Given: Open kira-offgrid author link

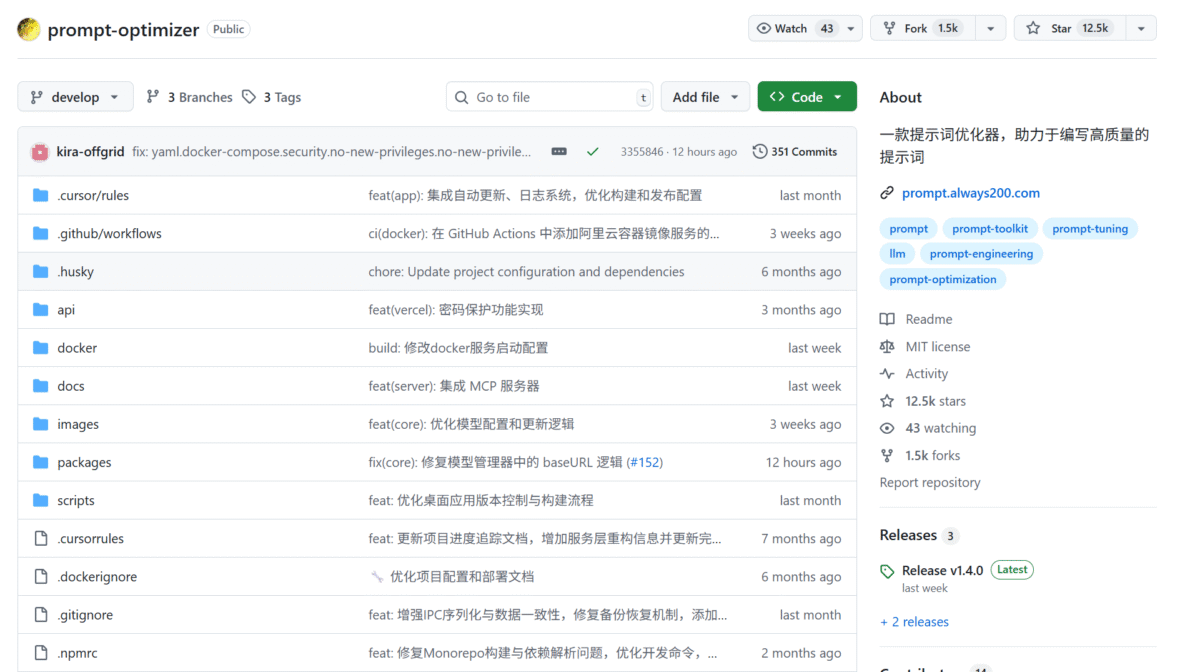Looking at the screenshot, I should (x=90, y=152).
